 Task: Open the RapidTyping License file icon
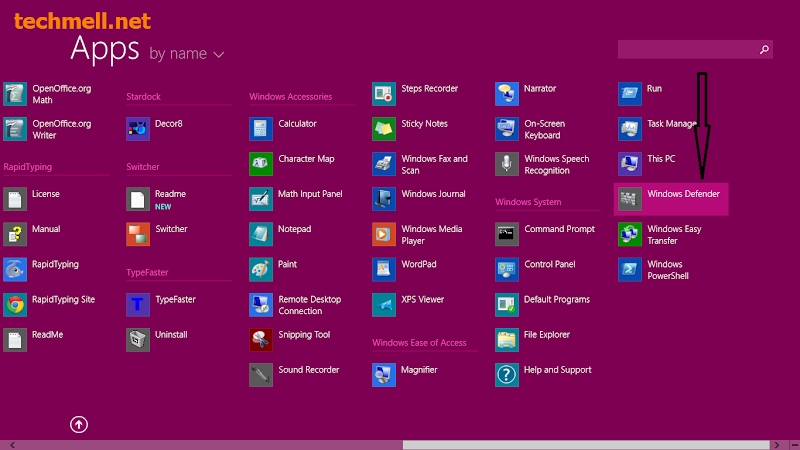click(x=15, y=199)
